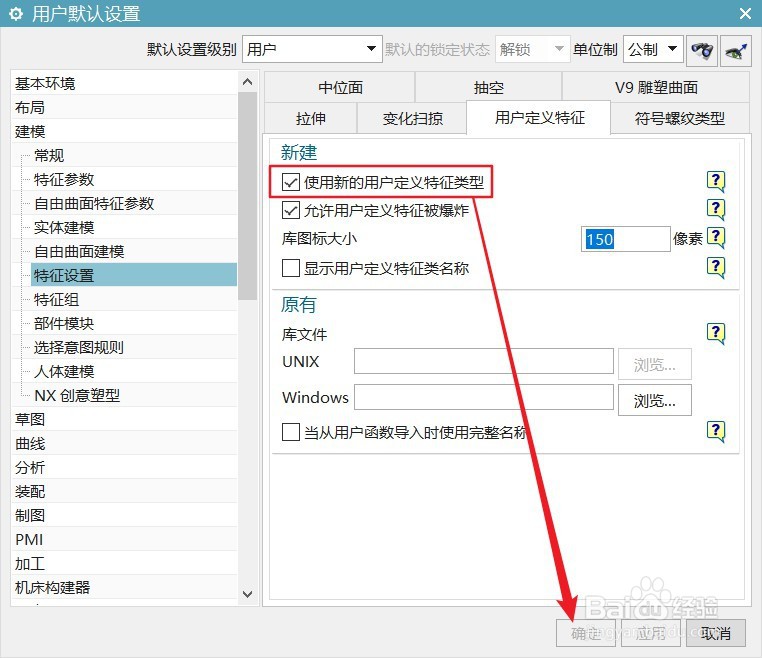The height and width of the screenshot is (658, 762).
Task: Open help for 显示用户定义特征类名称
Action: [x=715, y=267]
